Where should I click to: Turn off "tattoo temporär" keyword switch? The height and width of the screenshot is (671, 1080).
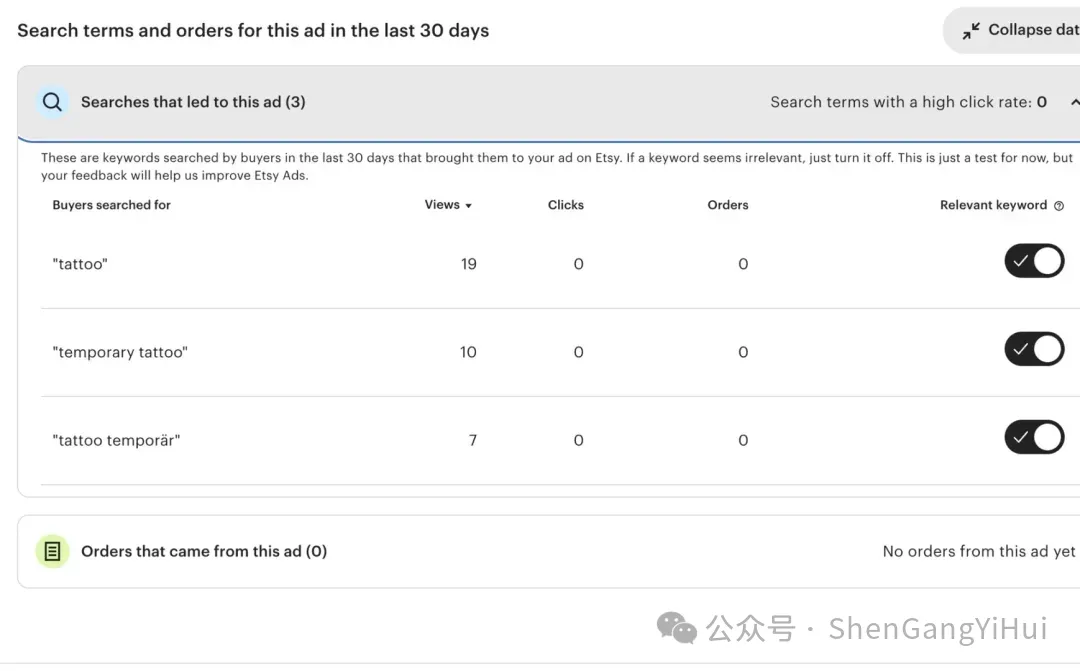point(1034,438)
